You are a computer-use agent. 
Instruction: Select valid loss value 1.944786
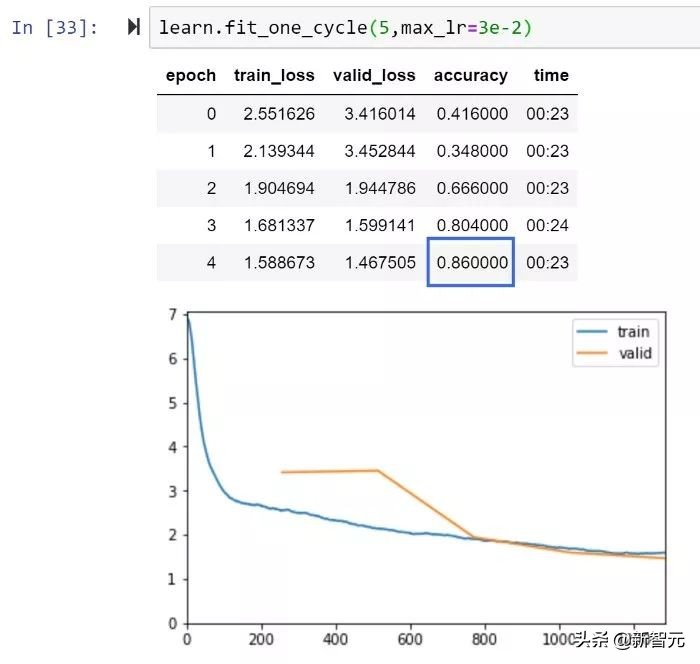(x=380, y=188)
